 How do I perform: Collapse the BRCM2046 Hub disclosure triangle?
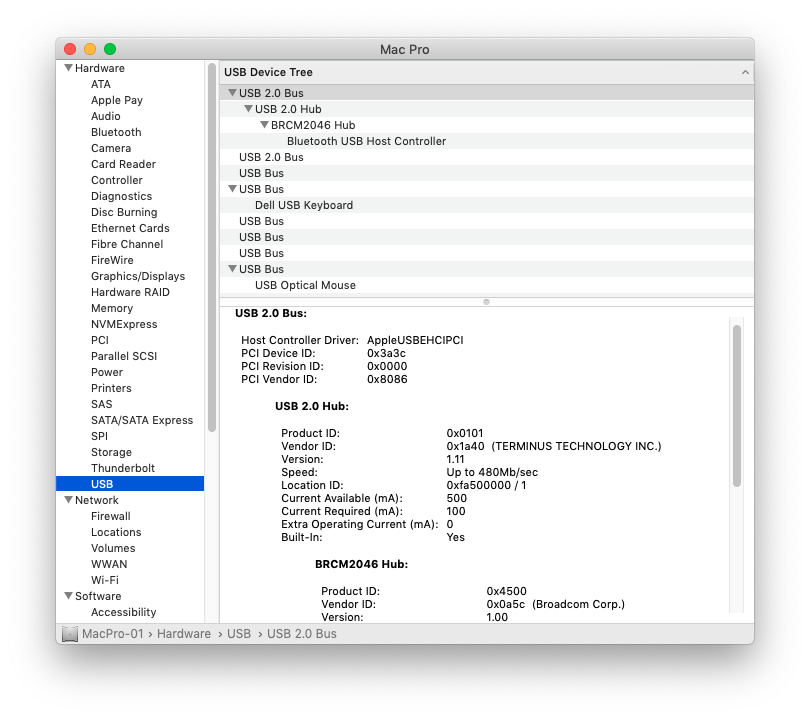264,124
